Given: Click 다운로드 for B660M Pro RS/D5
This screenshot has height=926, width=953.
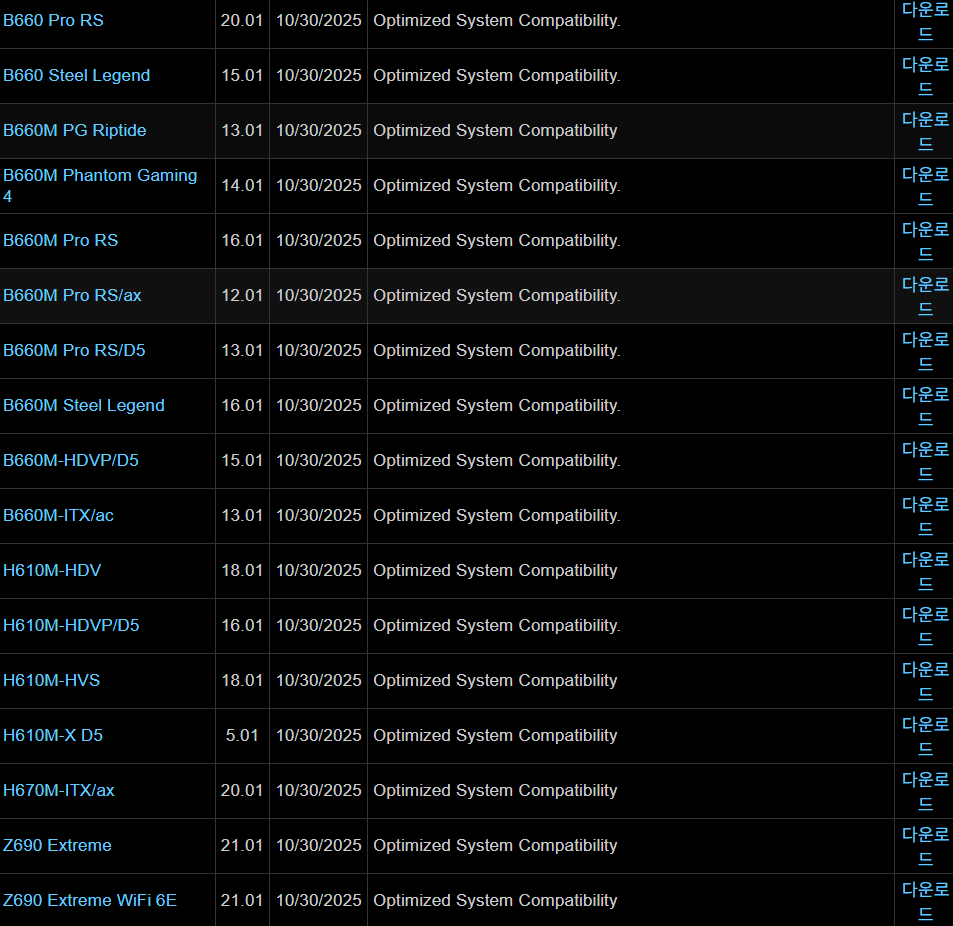Looking at the screenshot, I should [x=925, y=351].
